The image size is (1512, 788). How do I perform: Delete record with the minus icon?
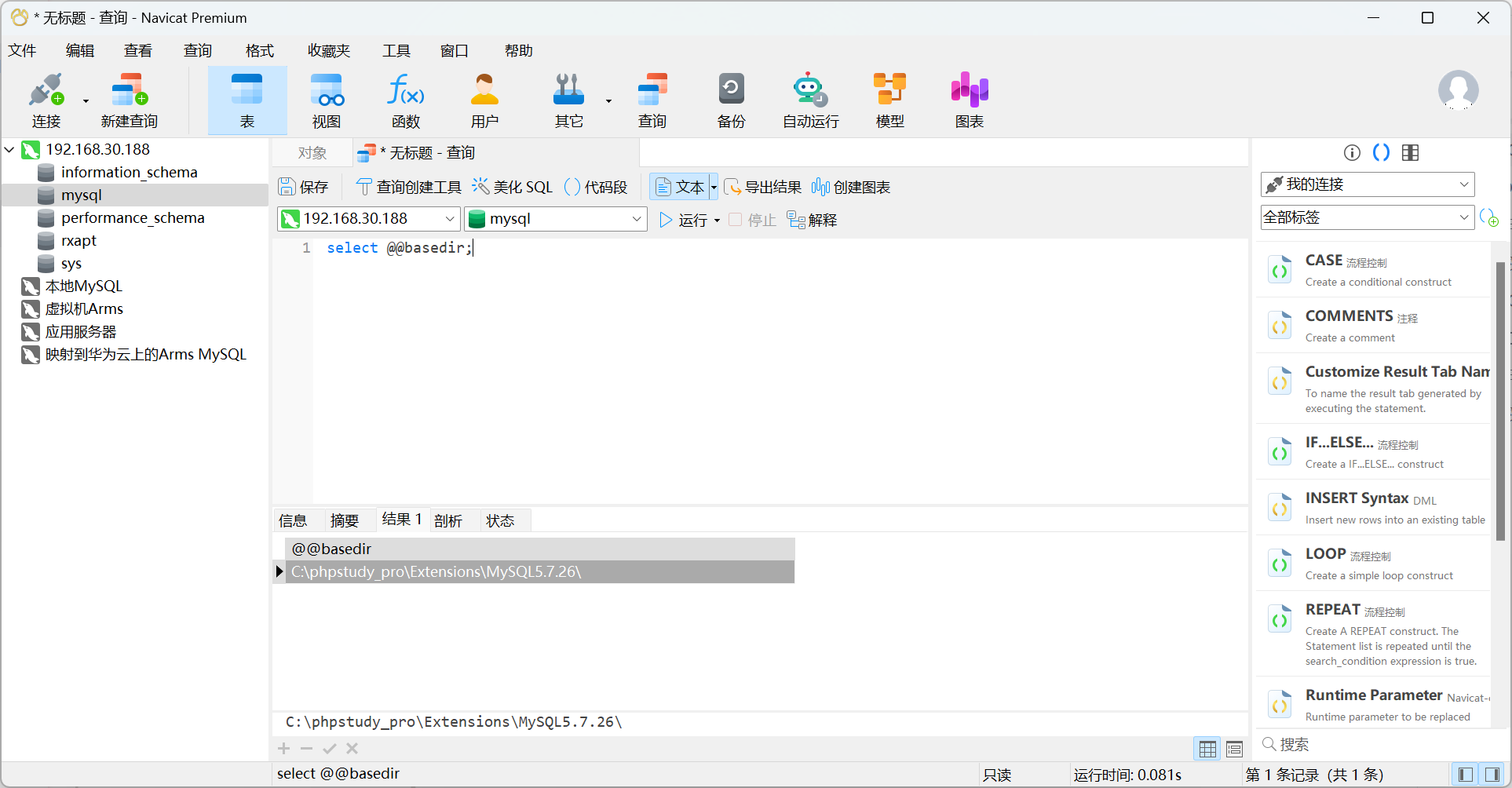coord(307,749)
